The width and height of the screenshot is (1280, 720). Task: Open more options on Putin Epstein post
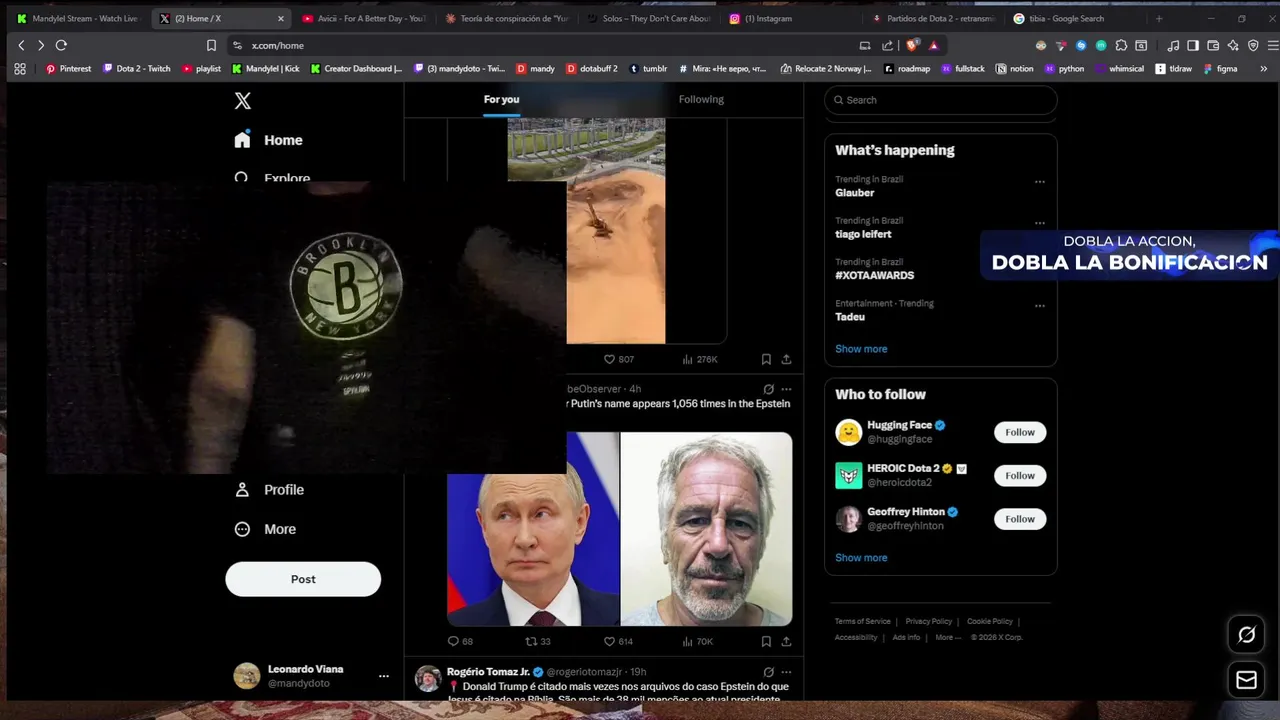(x=786, y=389)
